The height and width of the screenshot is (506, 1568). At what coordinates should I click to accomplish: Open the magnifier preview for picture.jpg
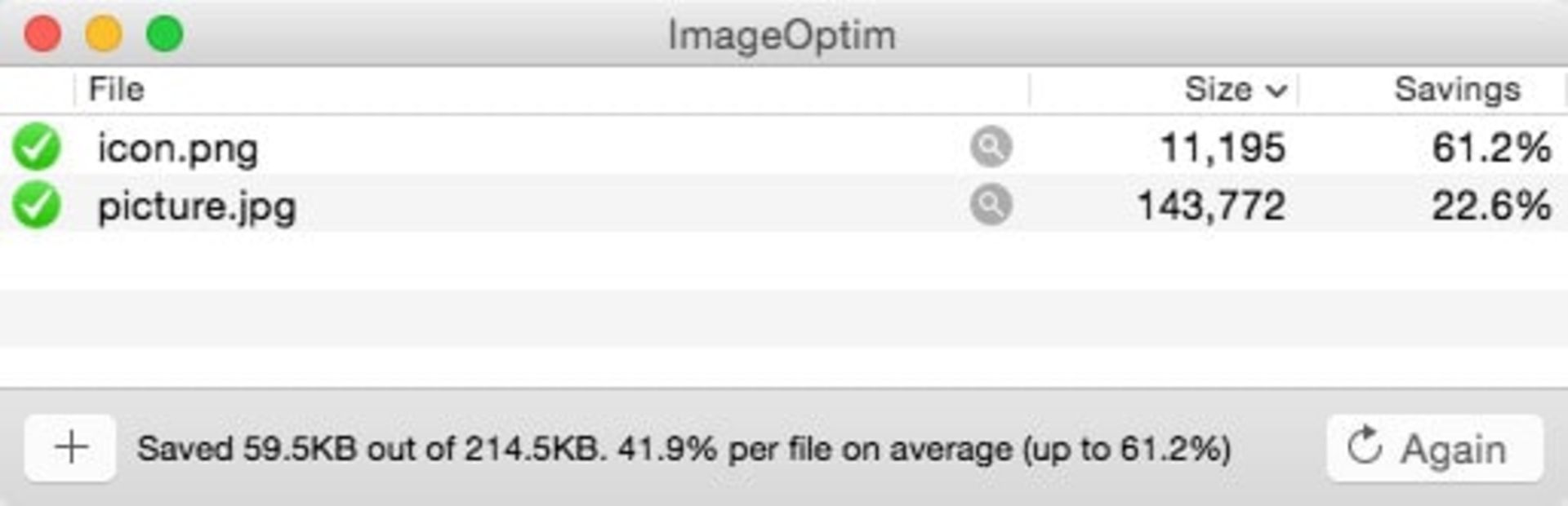[x=991, y=206]
